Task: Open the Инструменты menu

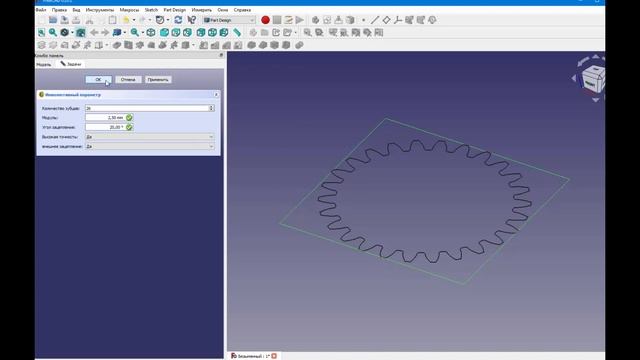Action: point(100,10)
